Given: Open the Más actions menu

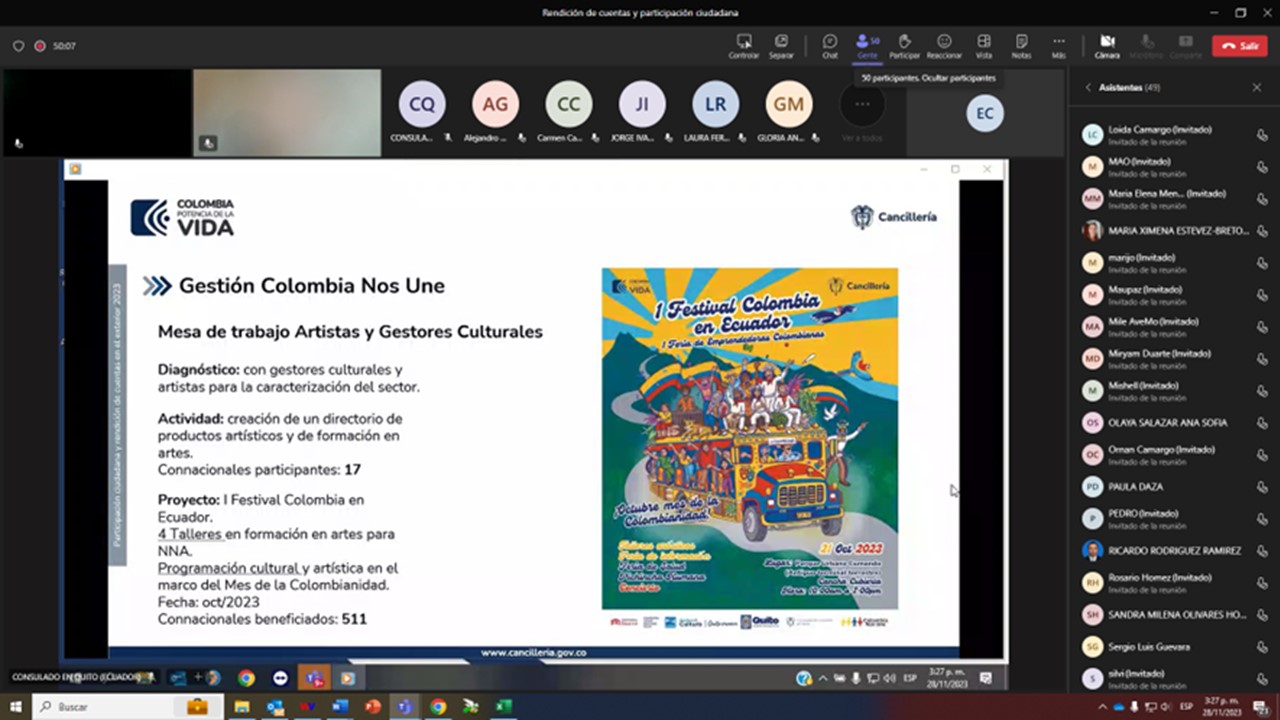Looking at the screenshot, I should coord(1058,46).
